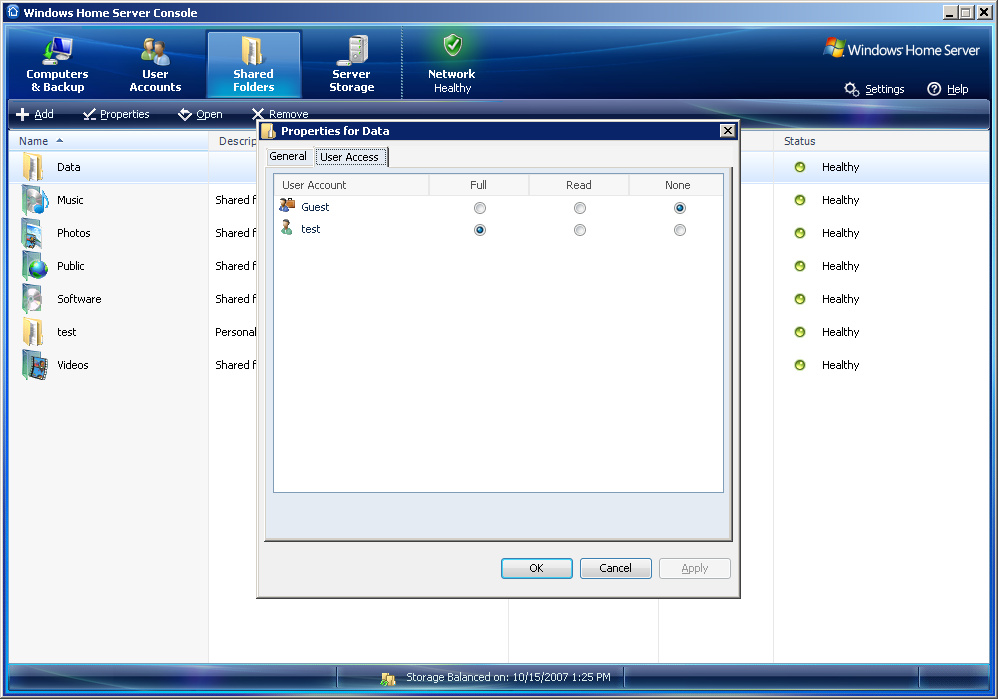This screenshot has height=699, width=998.
Task: Click the None column header
Action: 677,185
